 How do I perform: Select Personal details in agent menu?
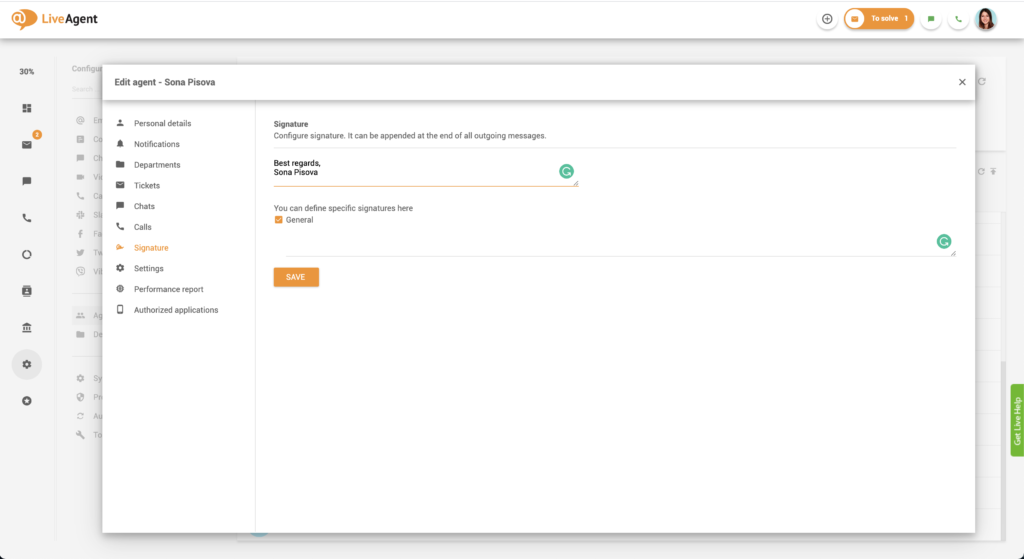162,123
